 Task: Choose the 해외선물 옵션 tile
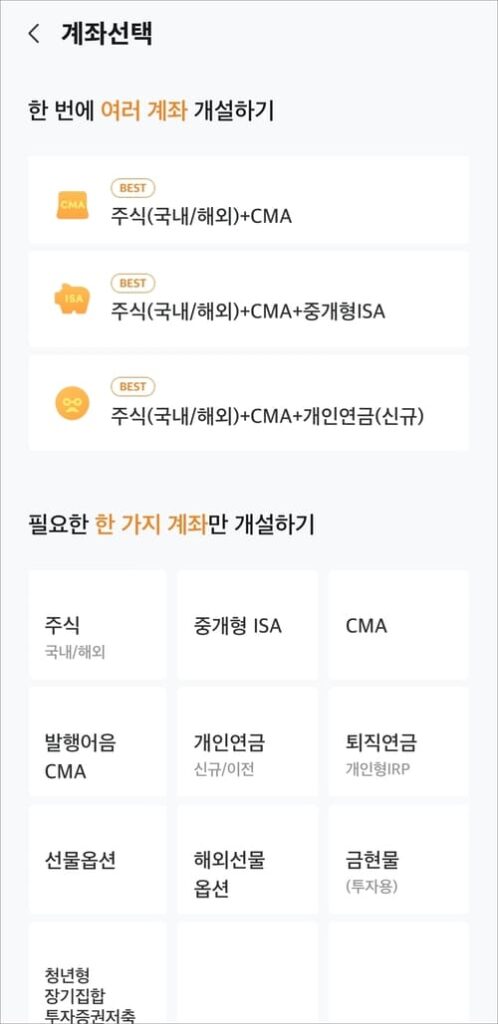[247, 859]
